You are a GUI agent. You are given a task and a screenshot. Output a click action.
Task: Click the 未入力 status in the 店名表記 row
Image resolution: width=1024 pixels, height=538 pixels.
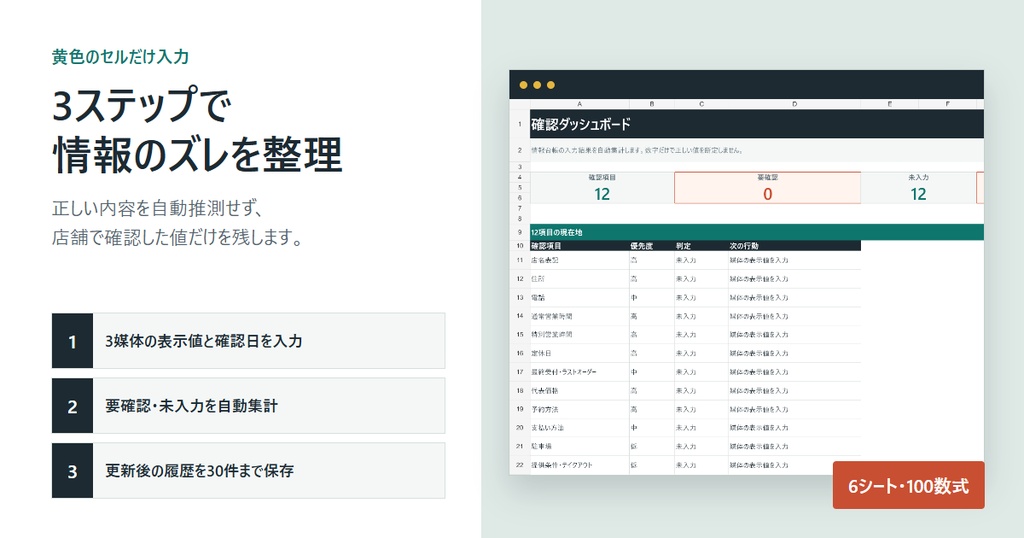coord(701,260)
